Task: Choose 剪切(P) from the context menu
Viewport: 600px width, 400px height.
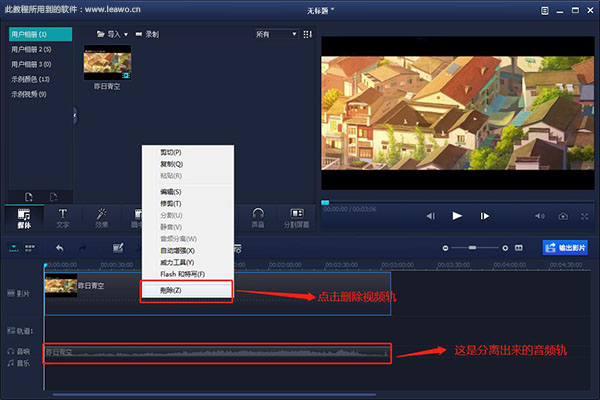Action: click(188, 152)
